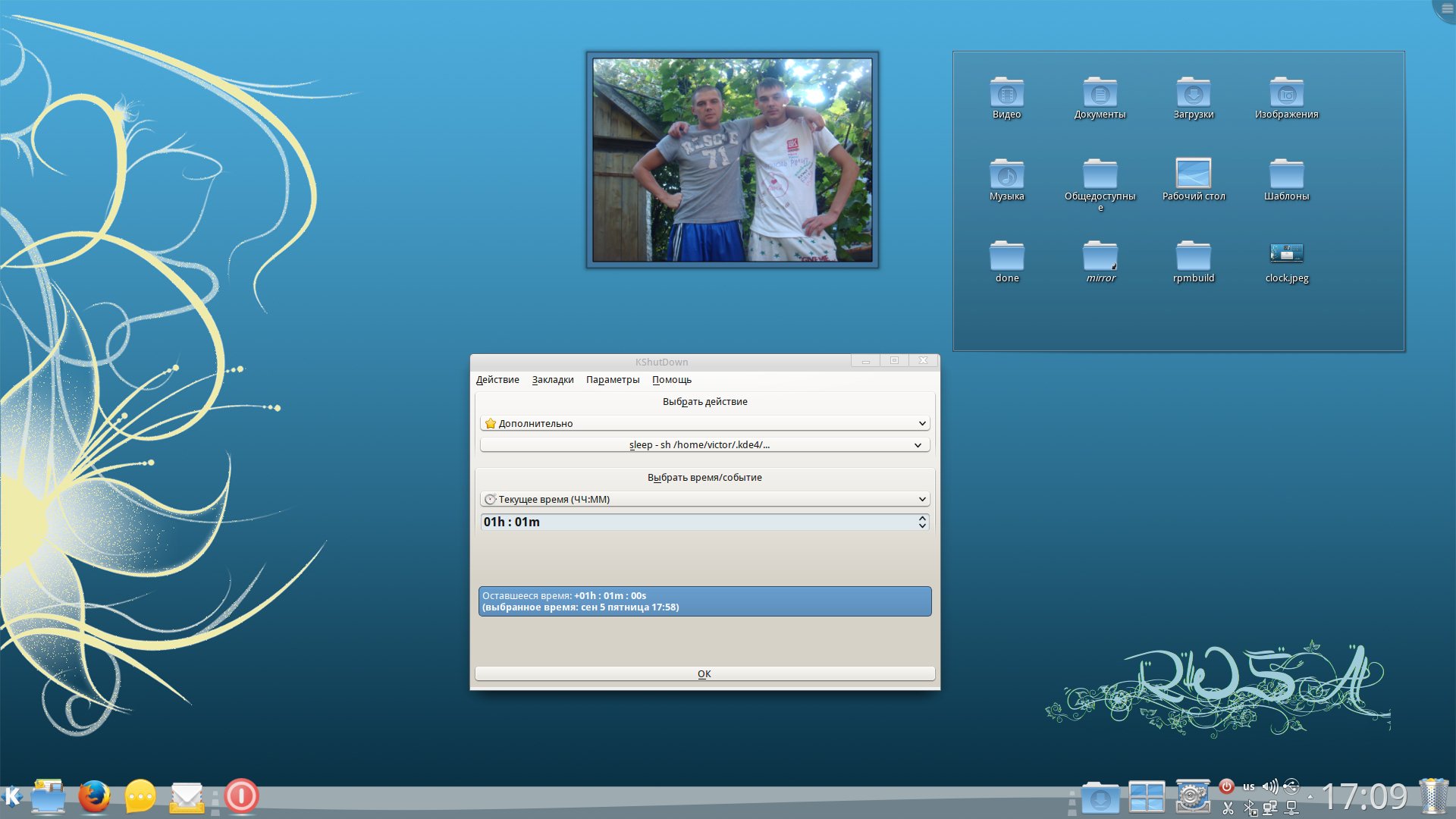The image size is (1456, 819).
Task: Toggle the us keyboard layout indicator
Action: click(1248, 786)
